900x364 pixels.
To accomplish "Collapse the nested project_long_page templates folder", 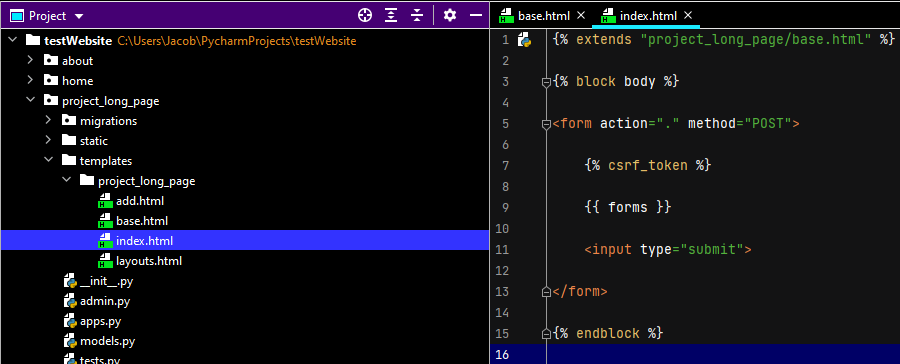I will (x=67, y=181).
